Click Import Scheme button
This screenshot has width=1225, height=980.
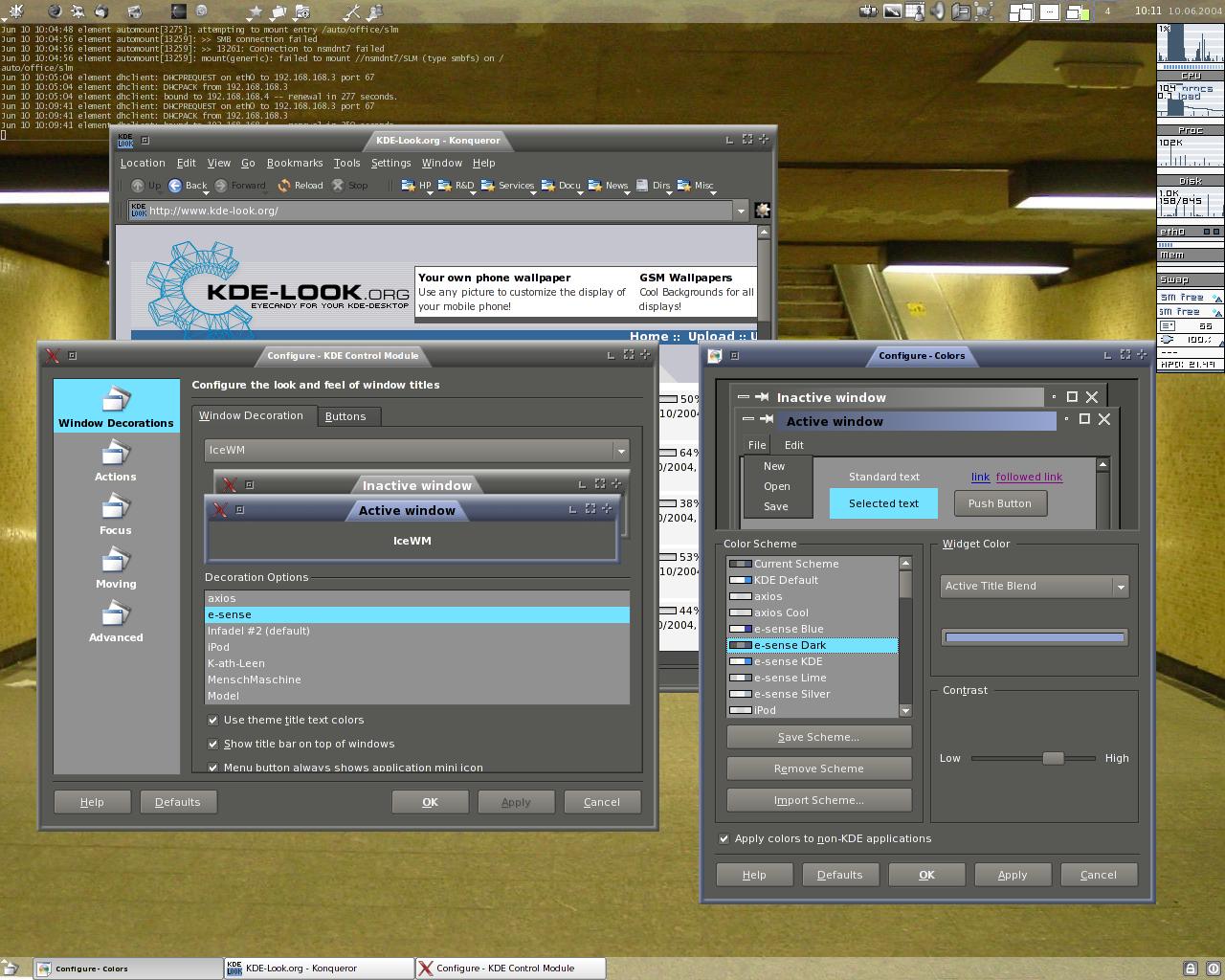pyautogui.click(x=818, y=800)
